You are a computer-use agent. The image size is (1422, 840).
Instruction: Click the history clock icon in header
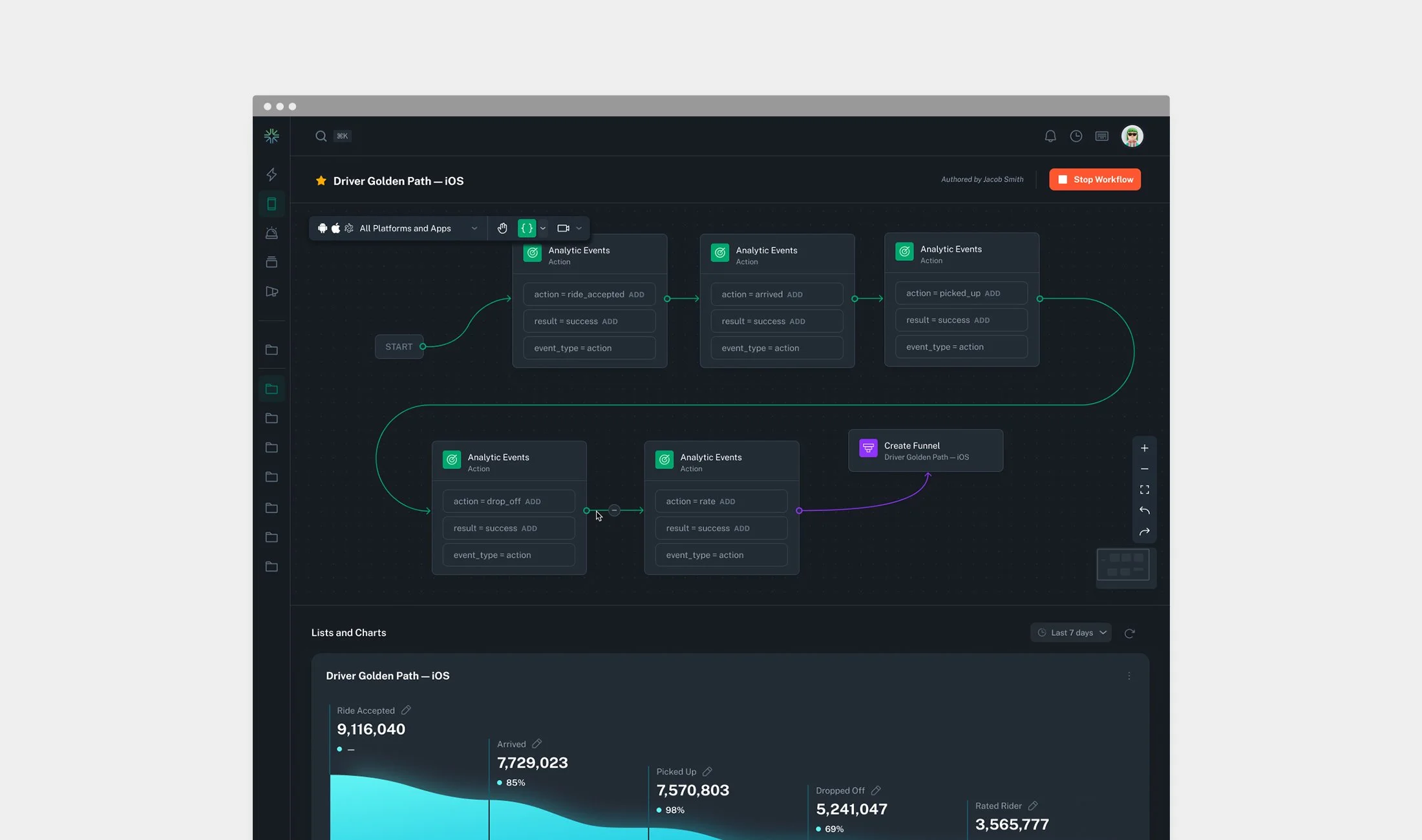tap(1076, 136)
